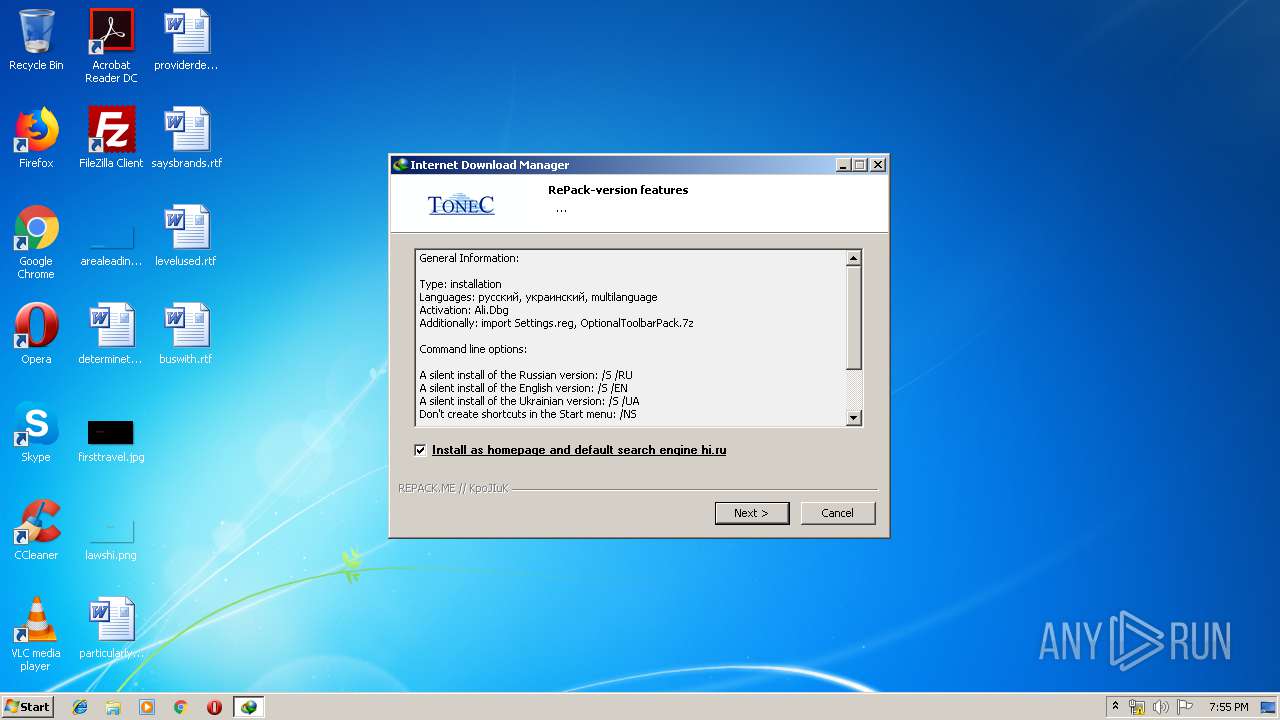Click the info box scroll down arrow

(x=853, y=418)
